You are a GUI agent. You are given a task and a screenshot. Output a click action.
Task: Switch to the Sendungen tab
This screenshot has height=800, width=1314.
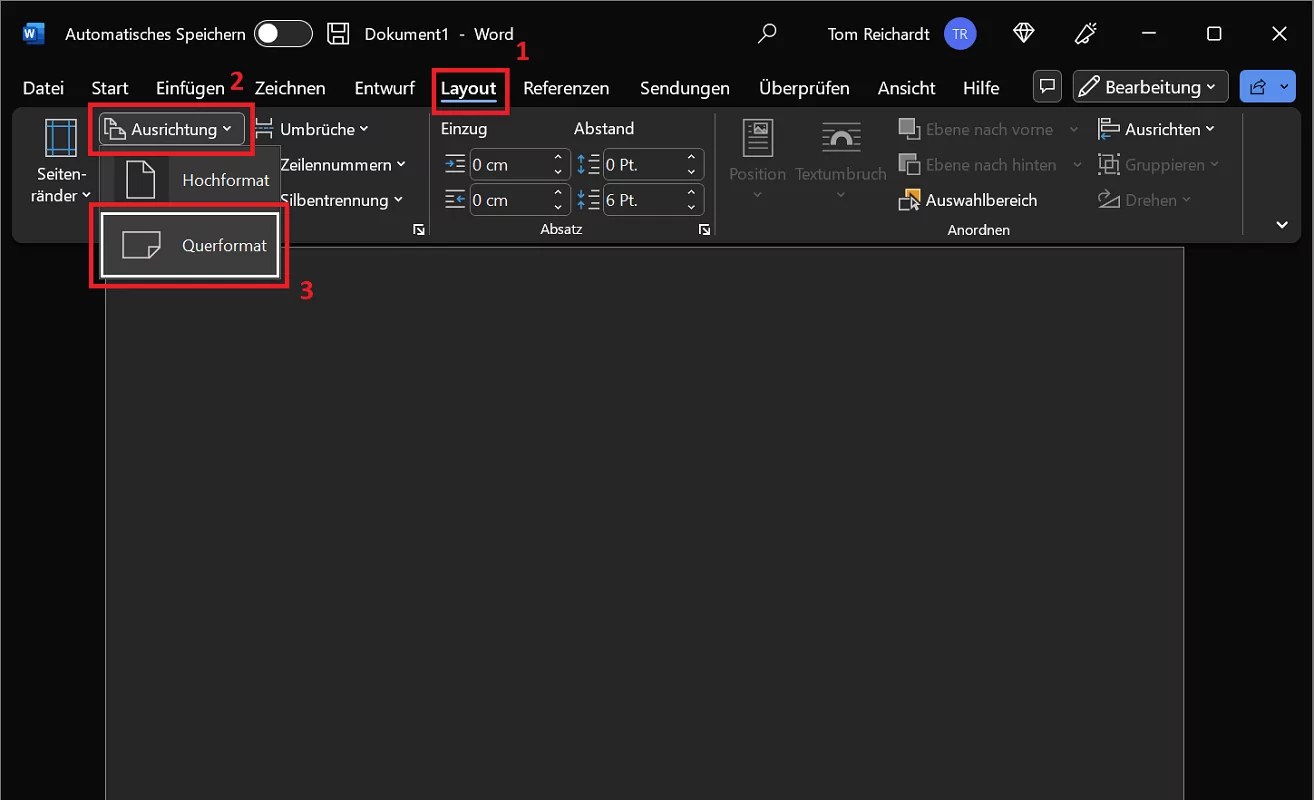(685, 88)
